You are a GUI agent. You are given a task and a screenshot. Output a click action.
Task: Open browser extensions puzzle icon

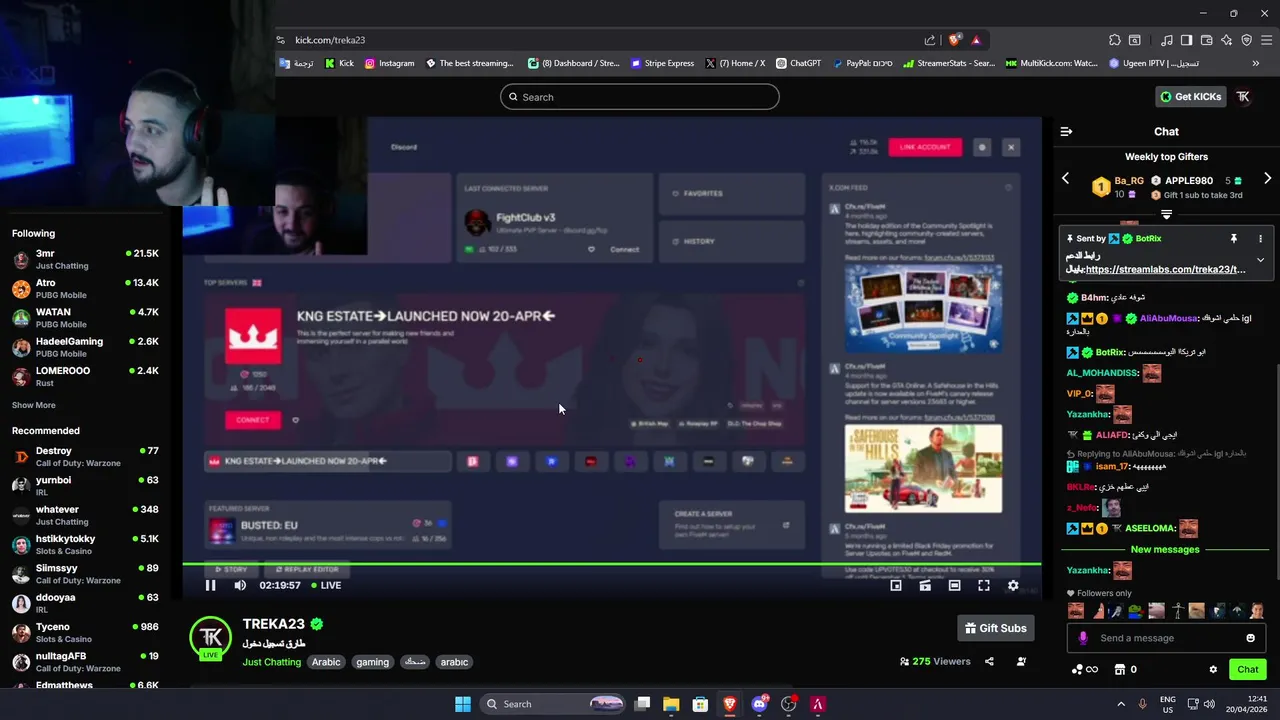(1115, 40)
